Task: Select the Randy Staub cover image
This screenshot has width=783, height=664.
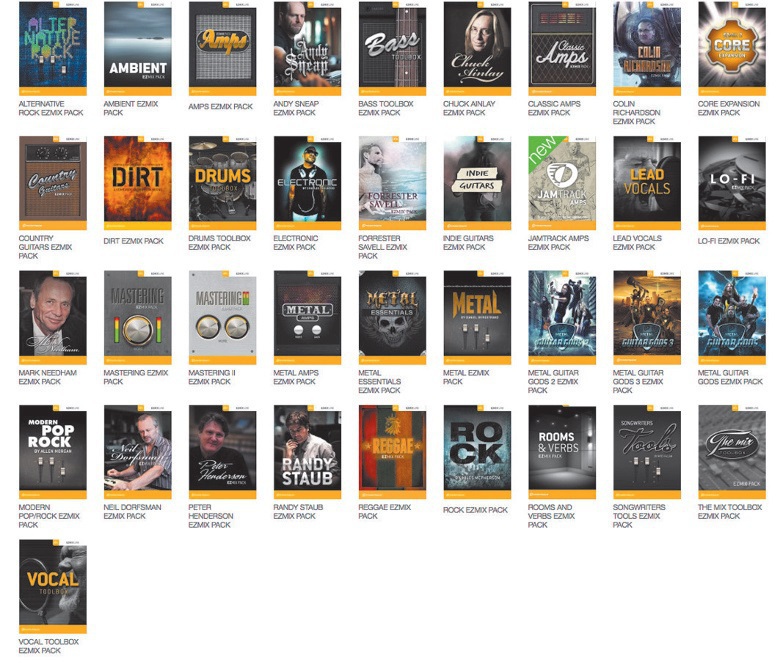Action: 307,452
